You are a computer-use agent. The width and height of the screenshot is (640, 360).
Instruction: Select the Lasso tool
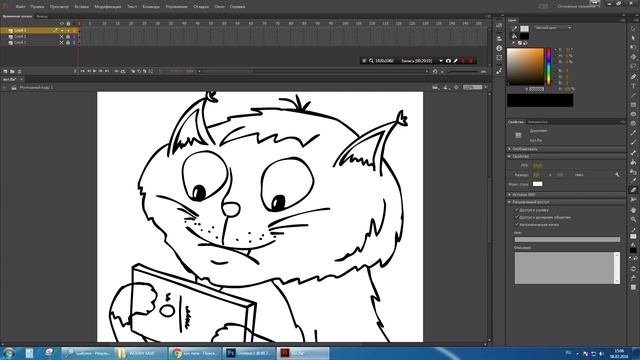(x=633, y=66)
